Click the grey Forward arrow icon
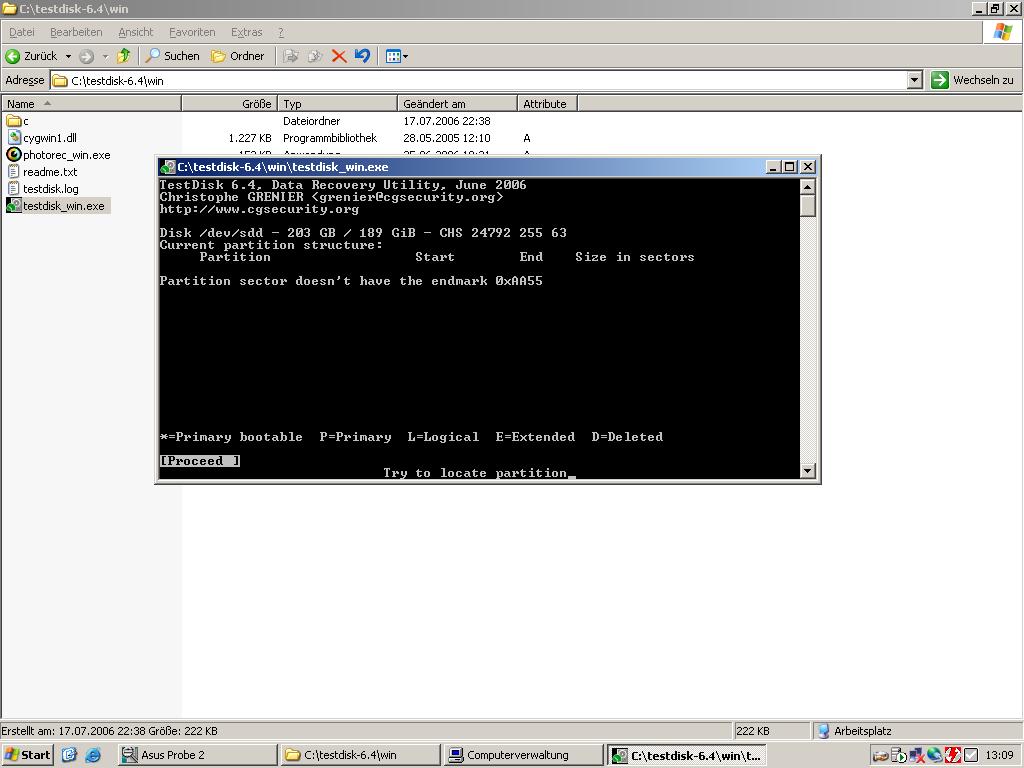This screenshot has height=768, width=1024. pyautogui.click(x=87, y=57)
